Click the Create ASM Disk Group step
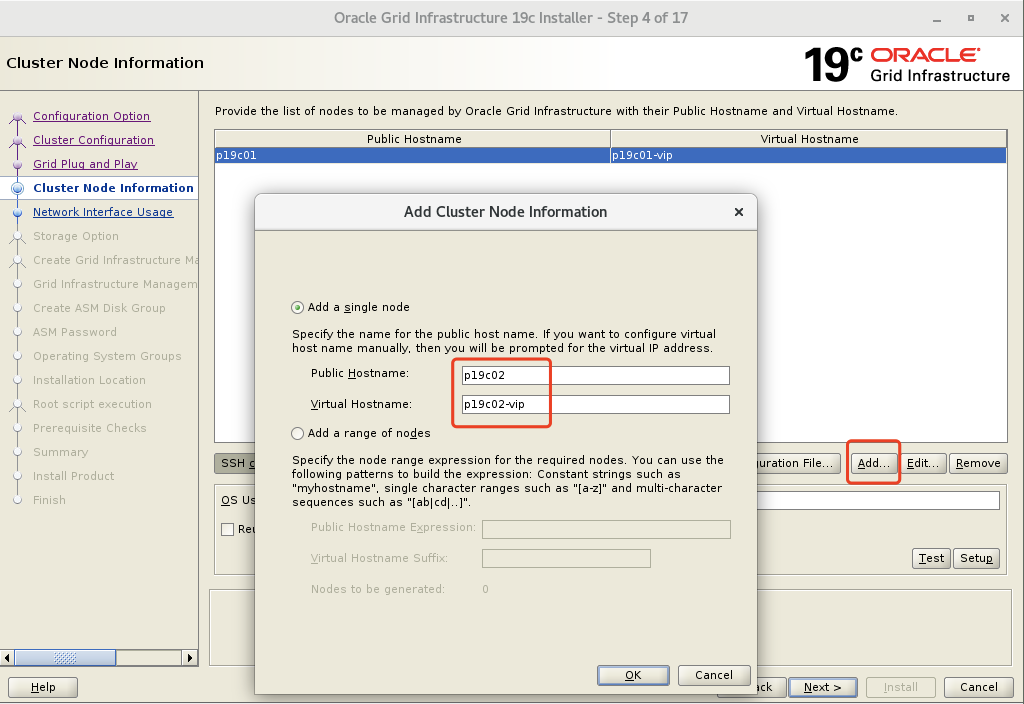 pos(99,308)
